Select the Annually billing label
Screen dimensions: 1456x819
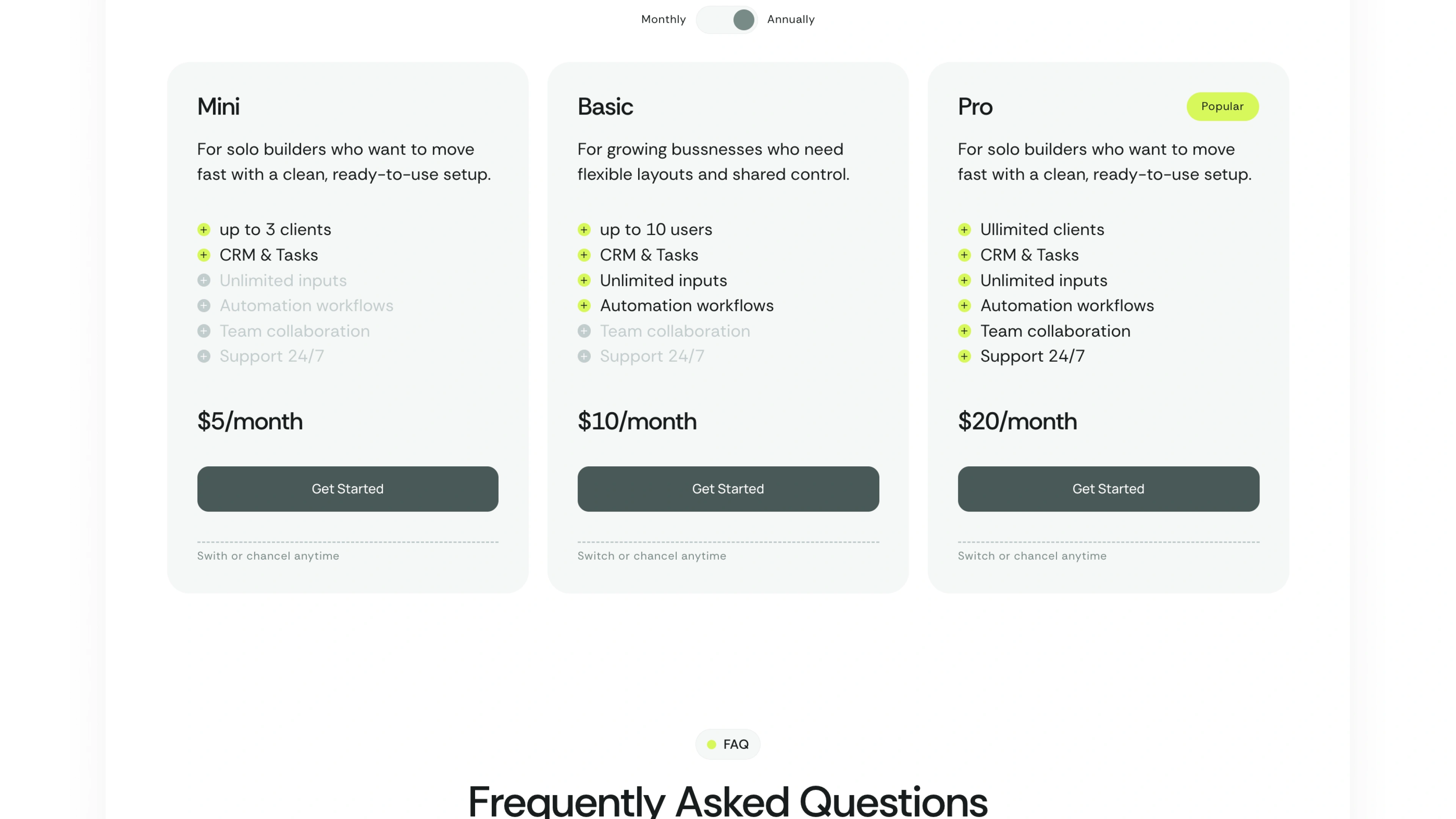click(x=791, y=19)
